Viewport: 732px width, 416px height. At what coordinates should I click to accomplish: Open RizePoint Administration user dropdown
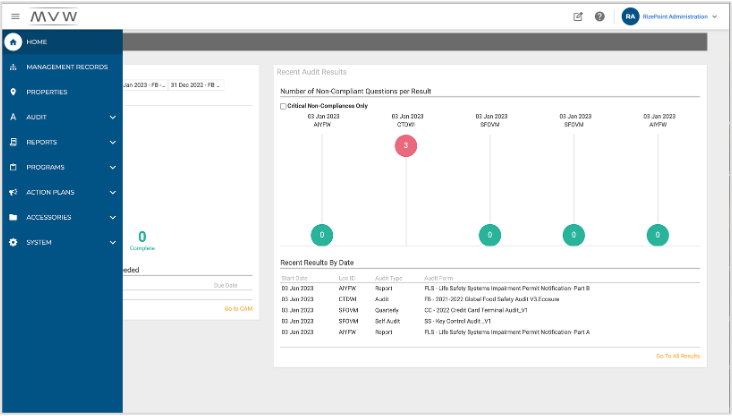point(714,17)
